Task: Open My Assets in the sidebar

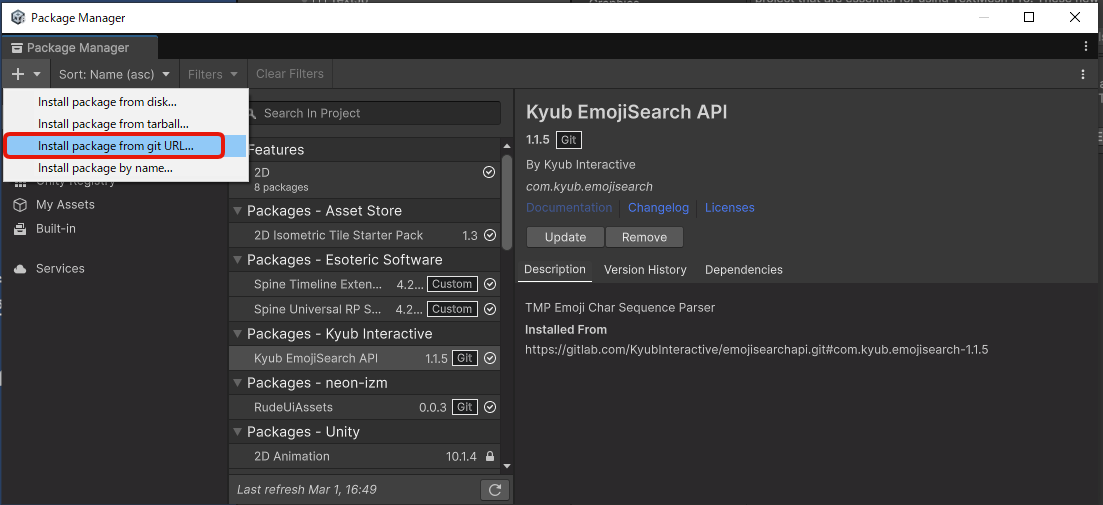Action: click(x=65, y=205)
